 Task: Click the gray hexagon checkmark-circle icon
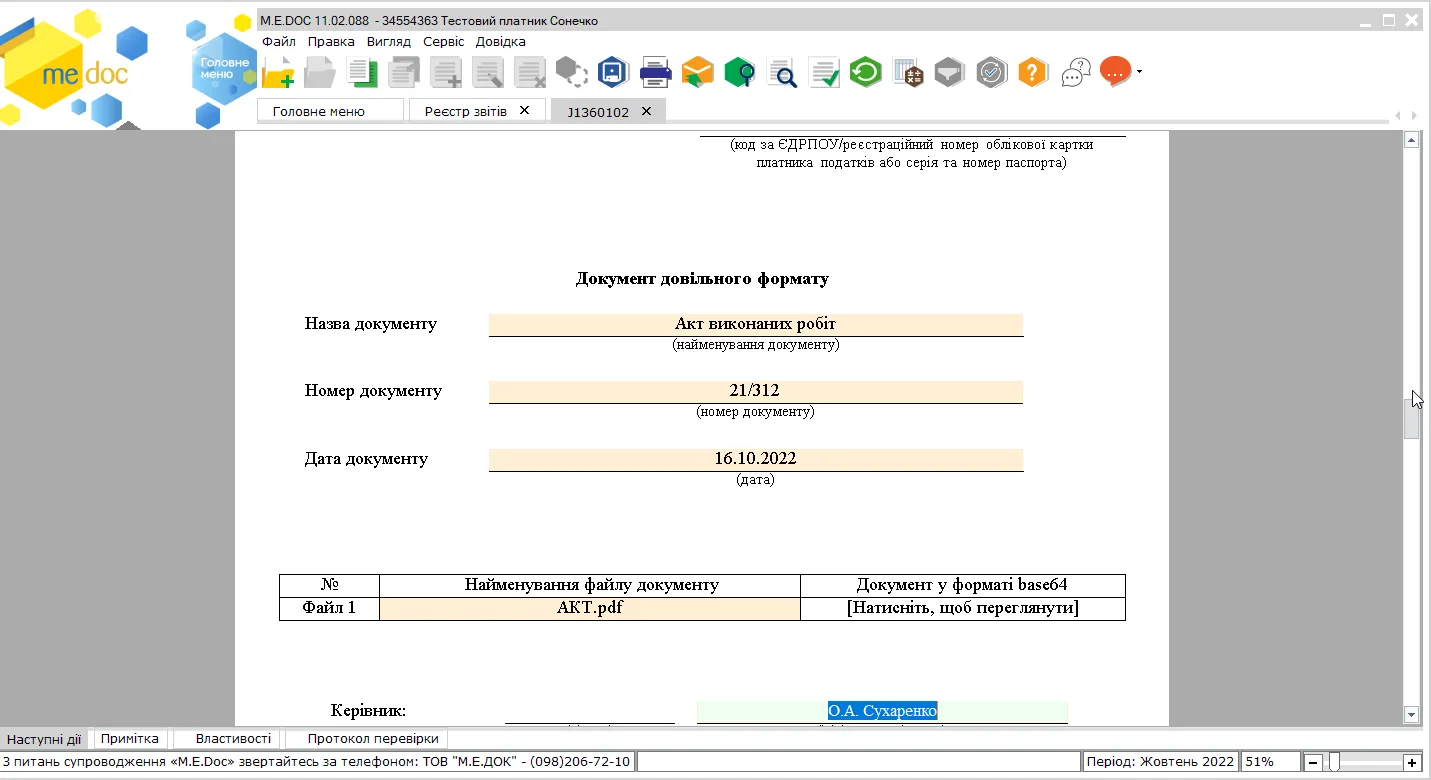point(992,73)
